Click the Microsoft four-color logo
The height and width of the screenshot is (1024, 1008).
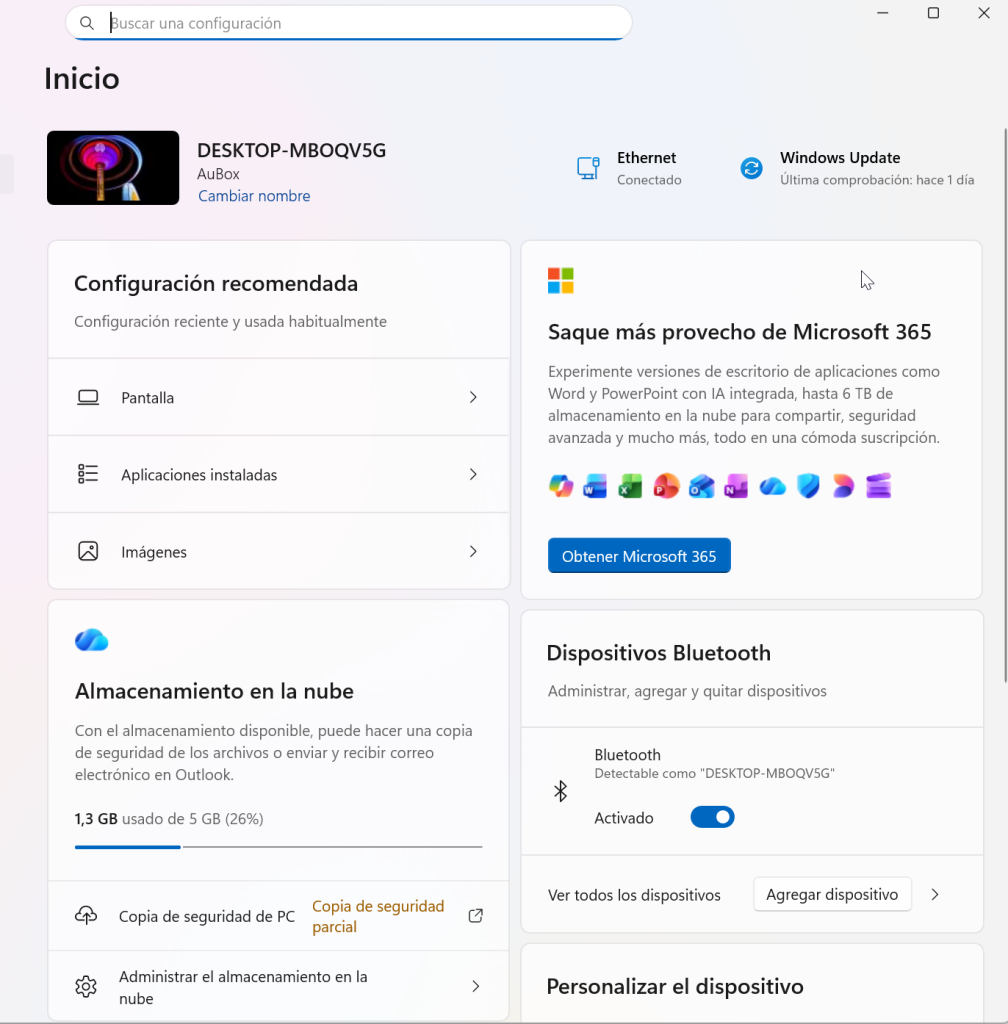point(561,281)
